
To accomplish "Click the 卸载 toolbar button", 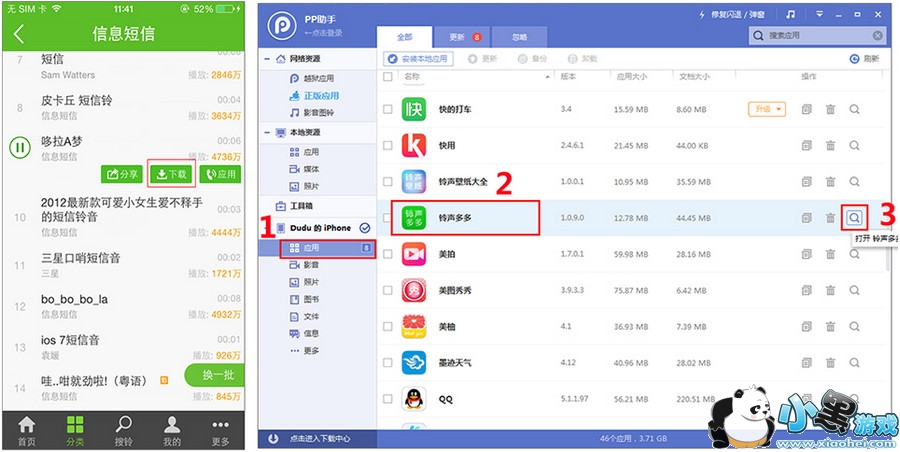I will point(583,59).
